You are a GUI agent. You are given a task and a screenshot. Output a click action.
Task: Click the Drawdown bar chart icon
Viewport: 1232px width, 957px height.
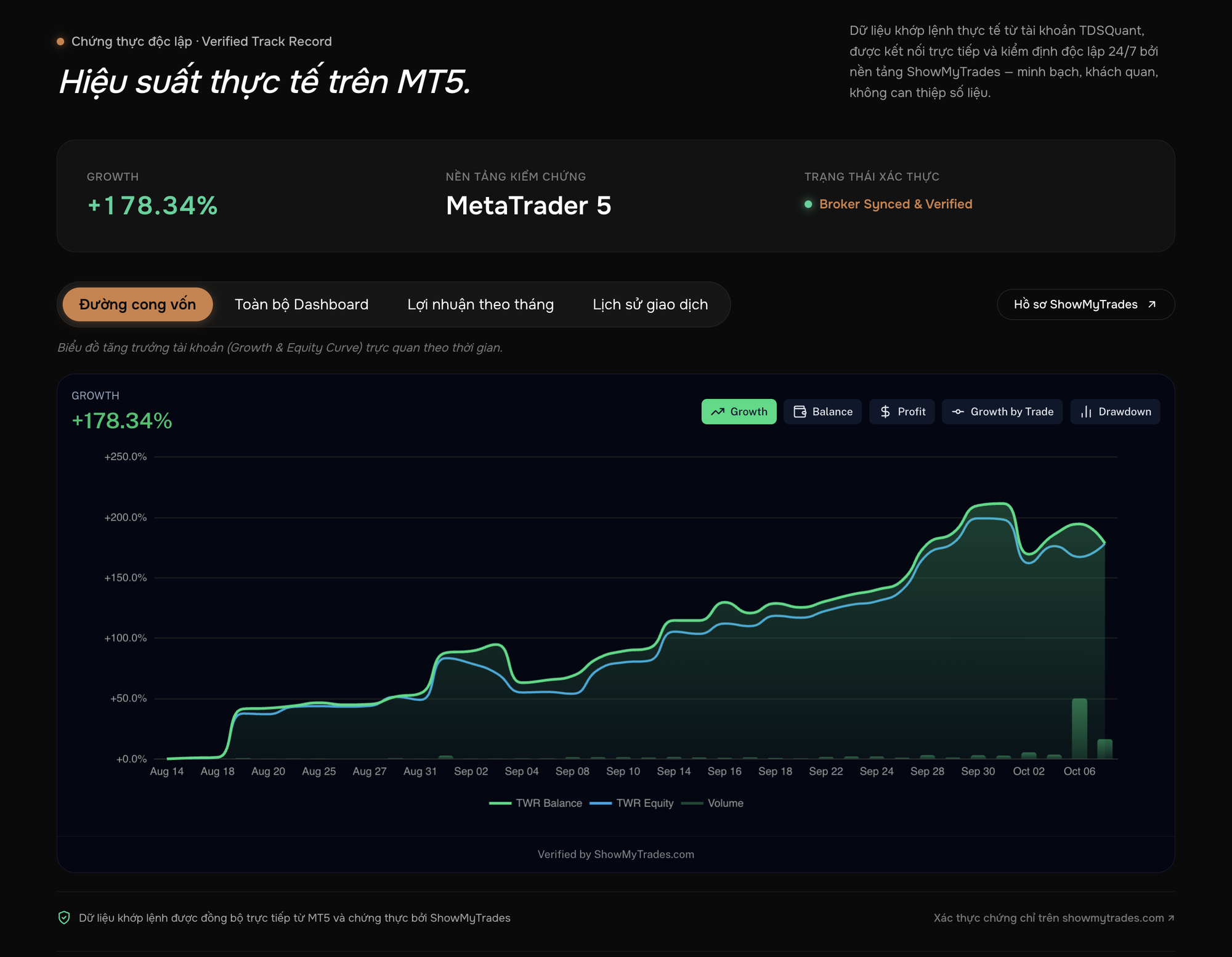(1086, 412)
